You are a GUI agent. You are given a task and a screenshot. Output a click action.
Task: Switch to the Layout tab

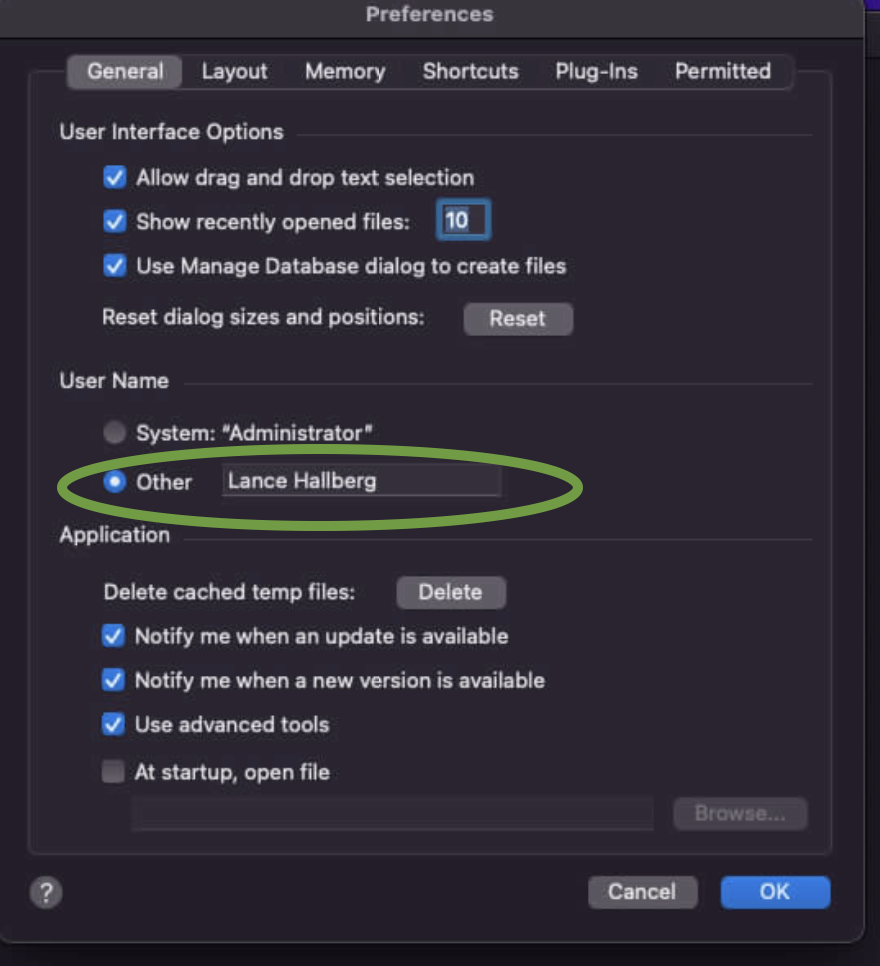(234, 71)
